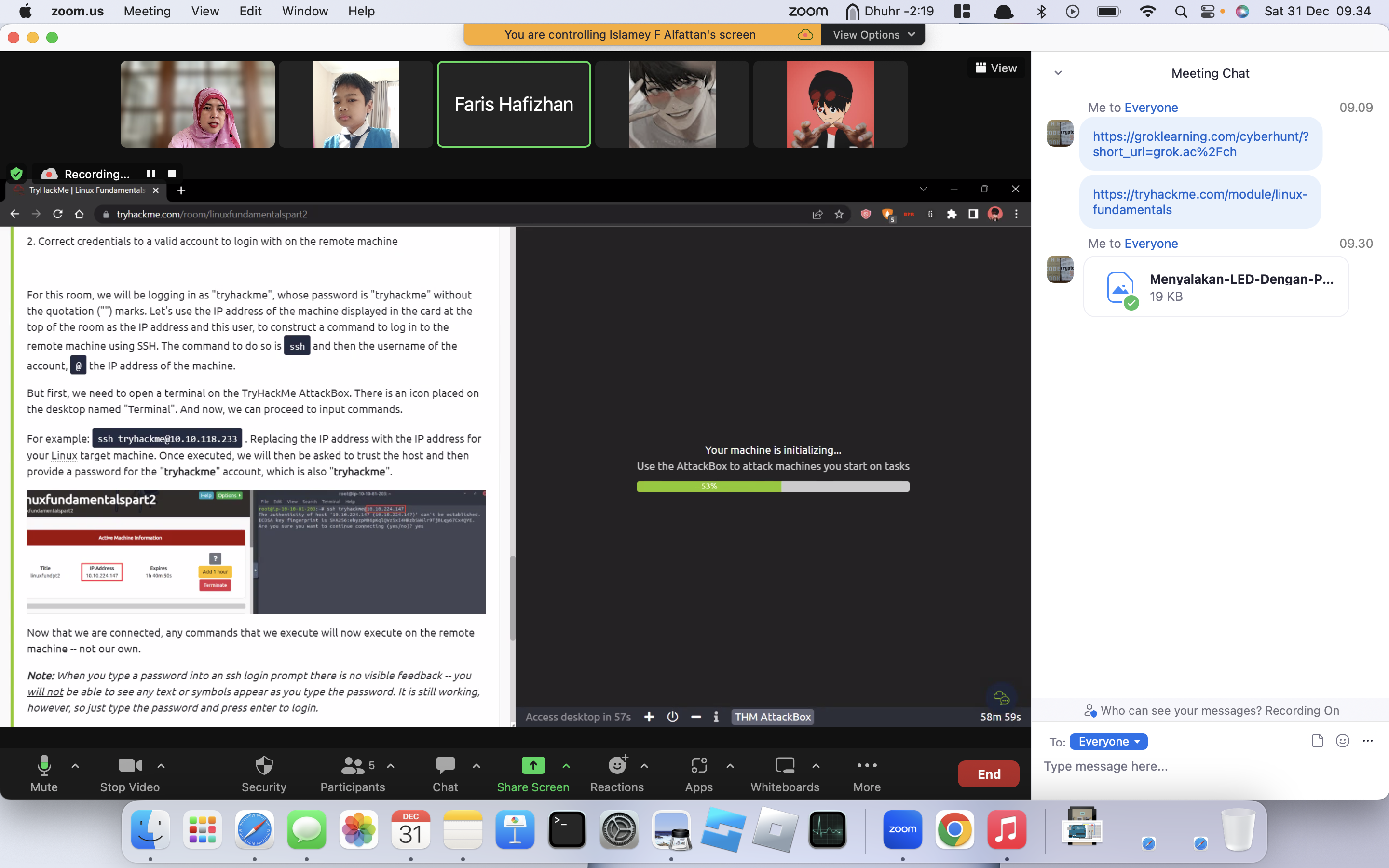Select View menu in Zoom menu bar
Image resolution: width=1389 pixels, height=868 pixels.
pos(204,11)
